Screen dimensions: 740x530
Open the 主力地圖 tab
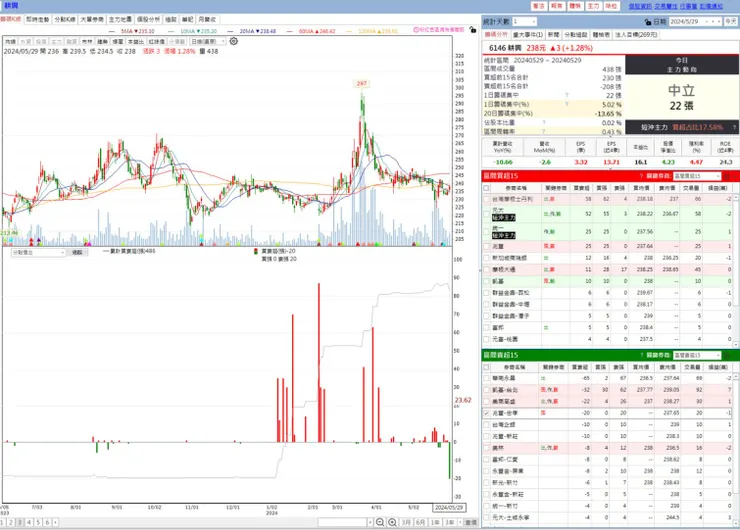[120, 19]
